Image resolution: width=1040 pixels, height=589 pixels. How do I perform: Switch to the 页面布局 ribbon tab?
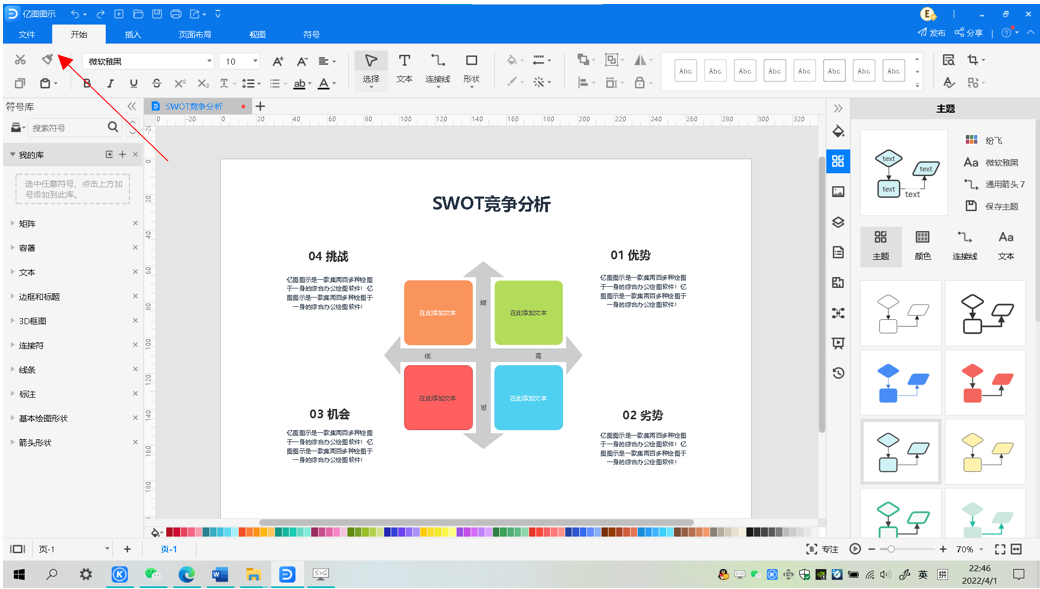click(x=195, y=34)
